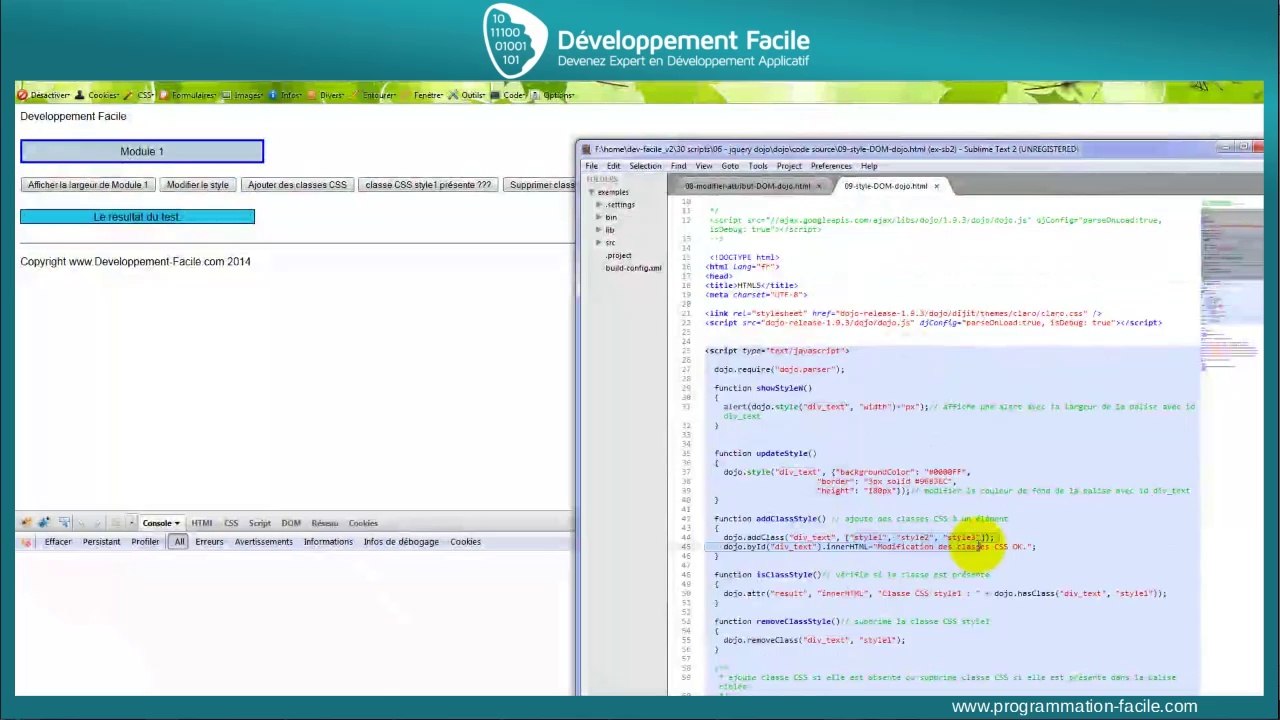The height and width of the screenshot is (720, 1280).
Task: Switch to the Firebug HTML tab
Action: pyautogui.click(x=202, y=523)
